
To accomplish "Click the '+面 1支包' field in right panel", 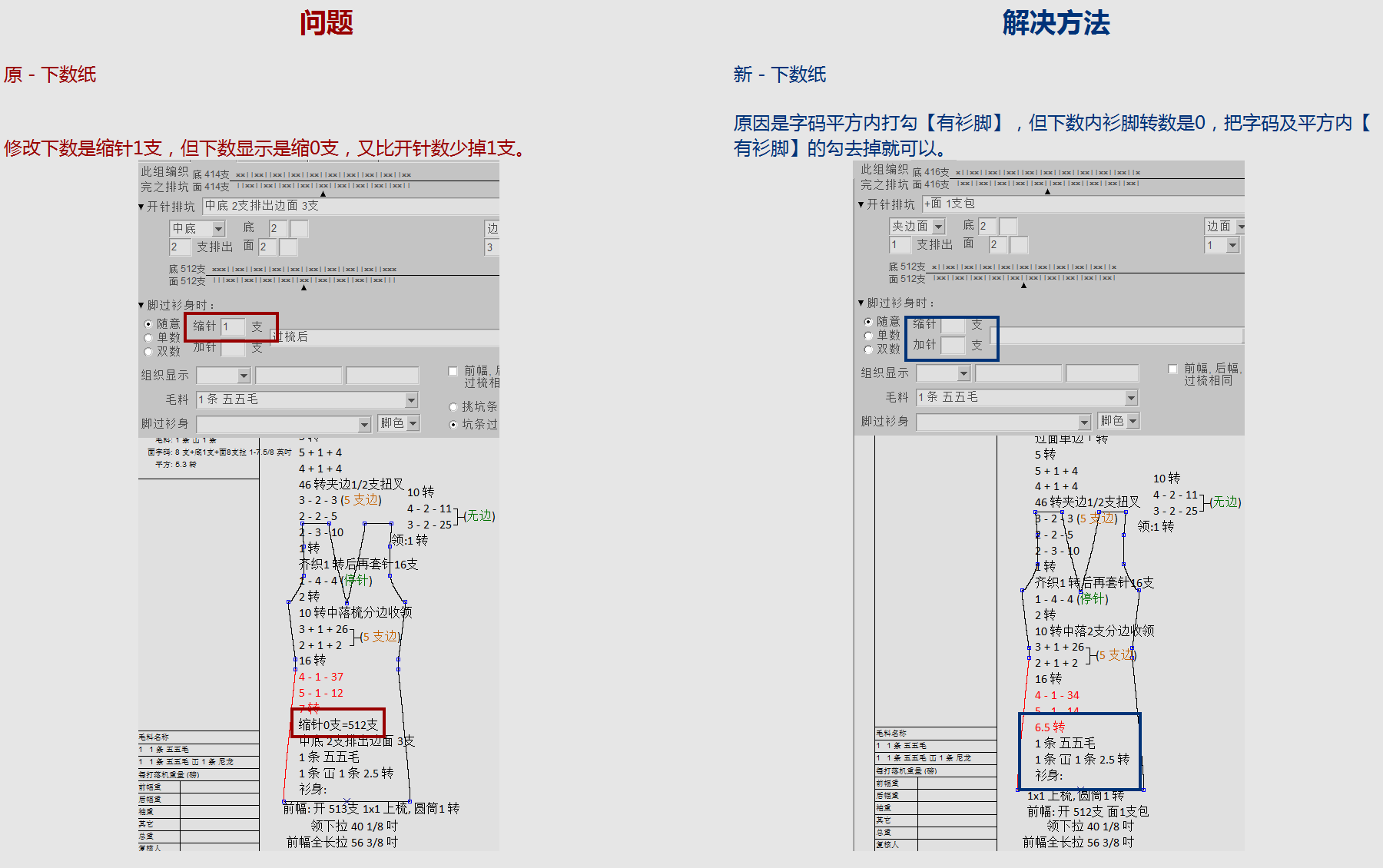I will point(1083,204).
